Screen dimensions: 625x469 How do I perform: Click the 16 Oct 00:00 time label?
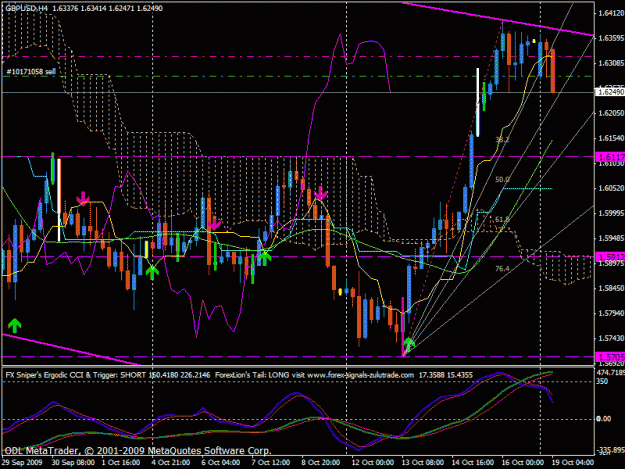click(x=522, y=463)
